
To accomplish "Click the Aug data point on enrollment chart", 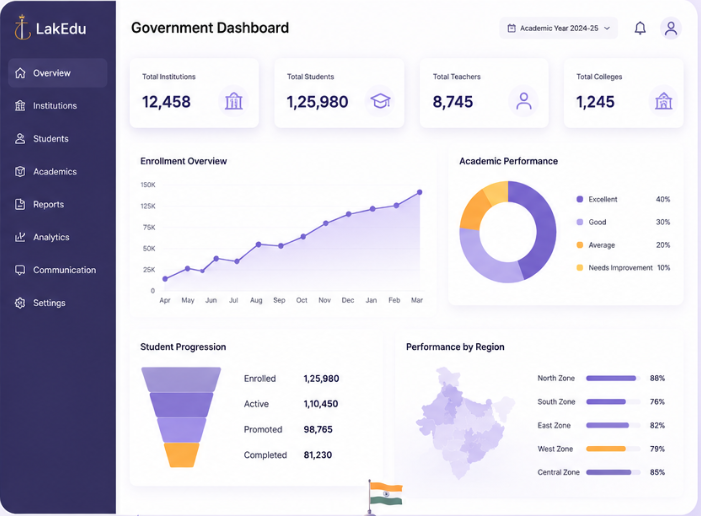I will point(258,245).
